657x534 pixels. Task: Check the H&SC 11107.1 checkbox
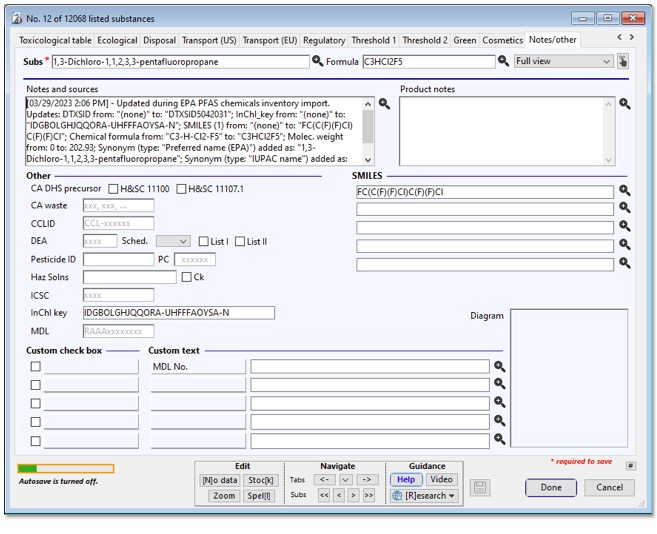click(x=181, y=189)
